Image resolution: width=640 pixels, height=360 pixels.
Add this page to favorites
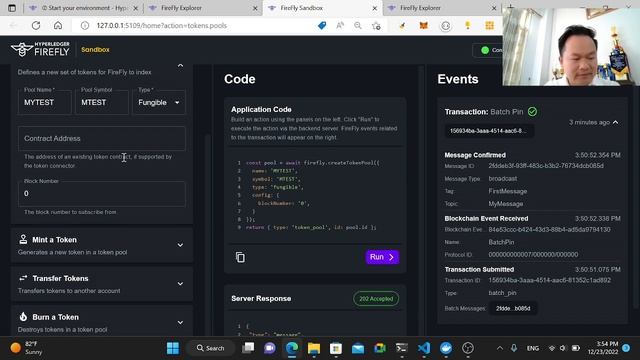click(376, 26)
